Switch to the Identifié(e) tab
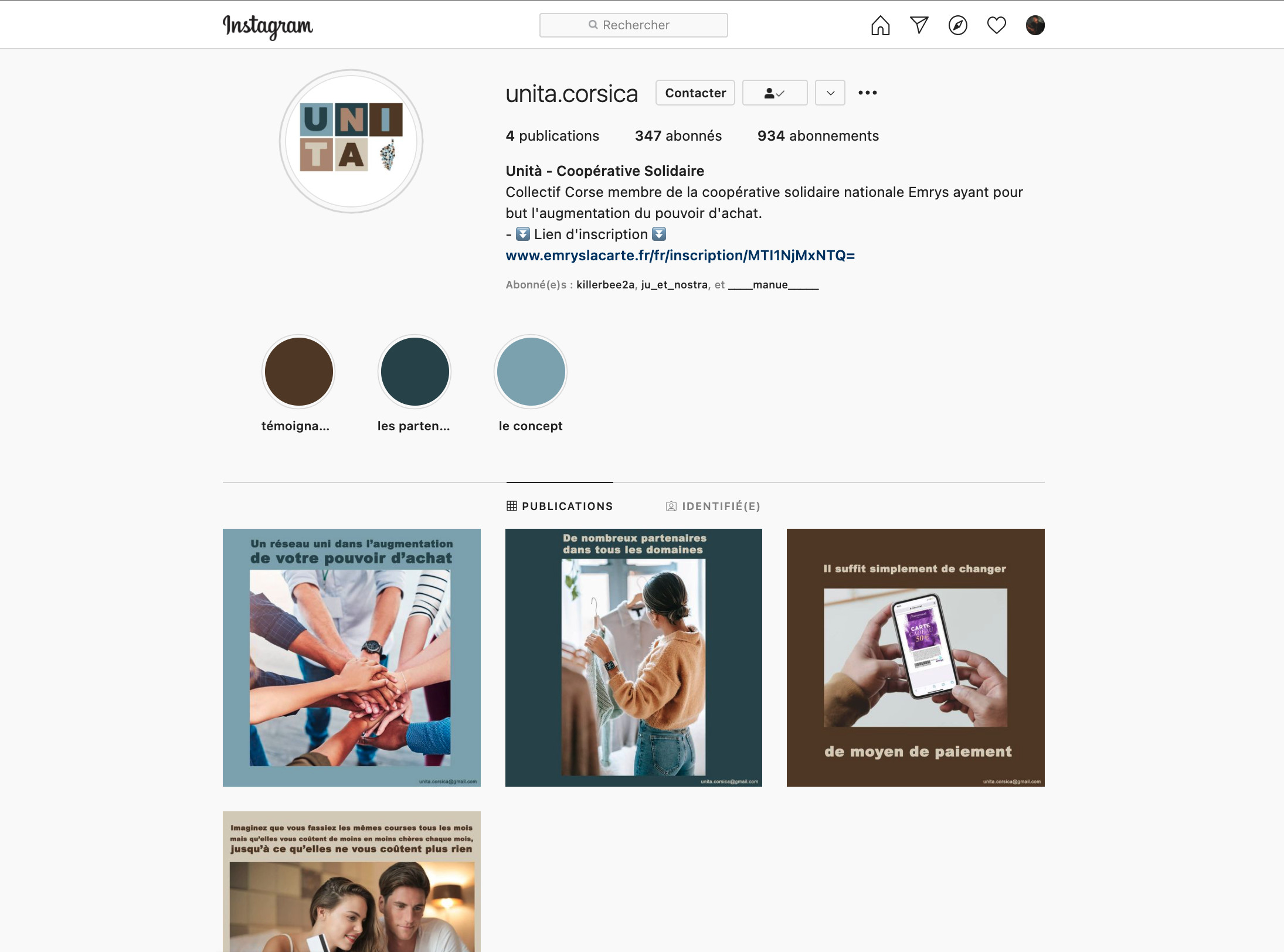This screenshot has width=1284, height=952. pyautogui.click(x=713, y=506)
